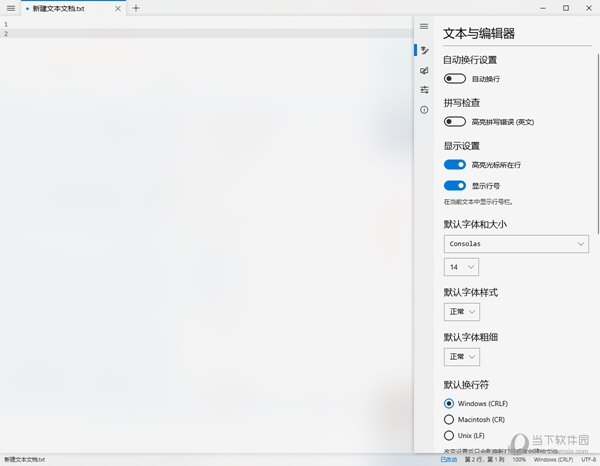
Task: Open the 默认字体样式 dropdown
Action: click(461, 312)
